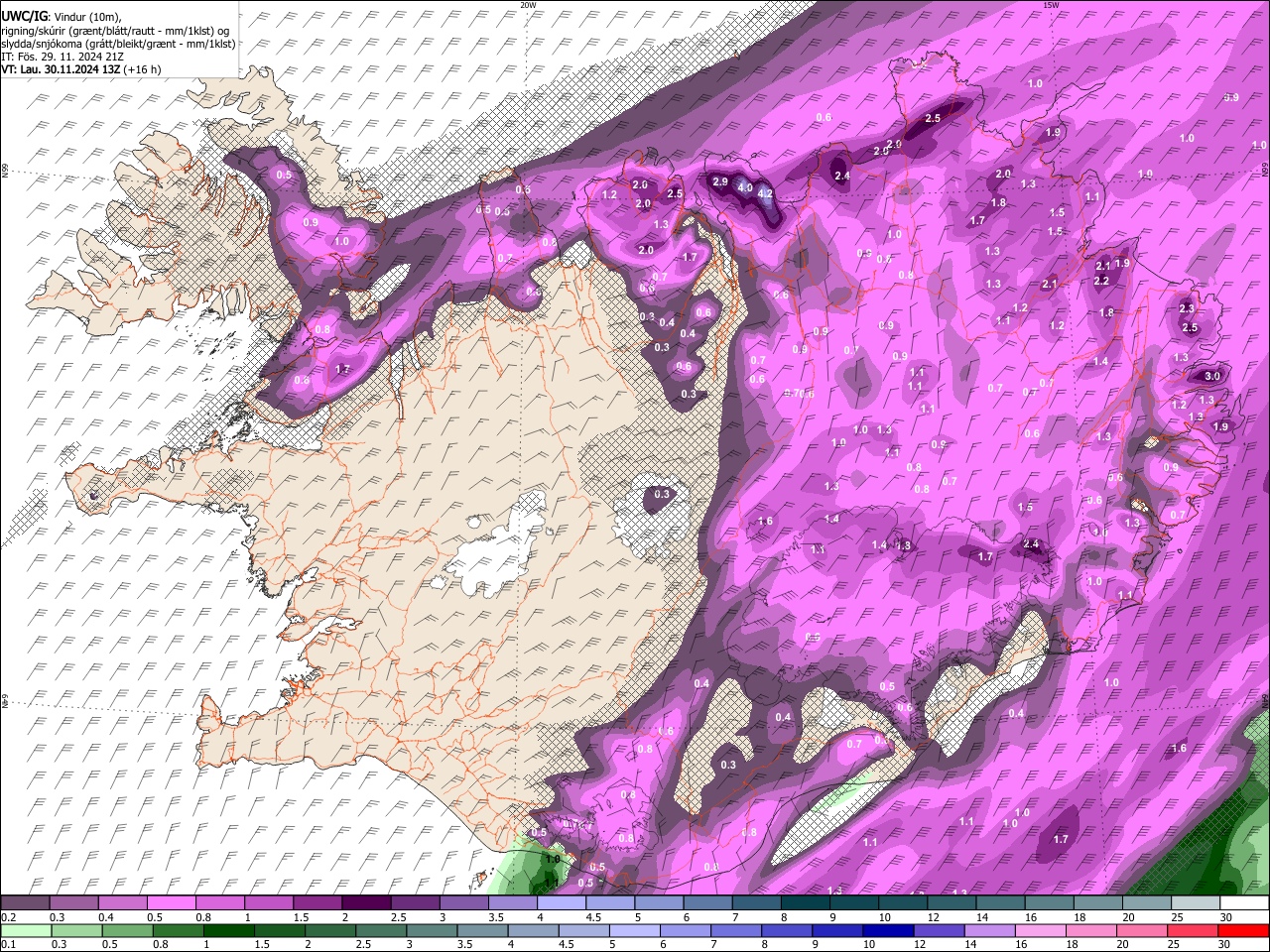The height and width of the screenshot is (952, 1270).
Task: Choose the upper legend swatch between 1.5 and 2
Action: coord(317,903)
